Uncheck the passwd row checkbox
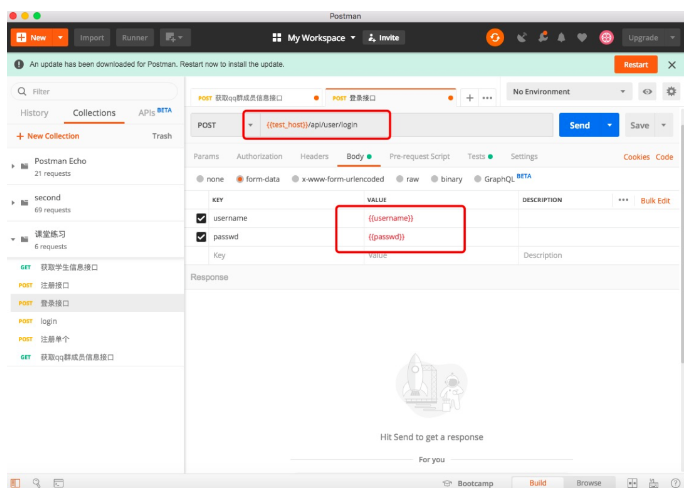Viewport: 691px width, 494px height. pos(201,237)
